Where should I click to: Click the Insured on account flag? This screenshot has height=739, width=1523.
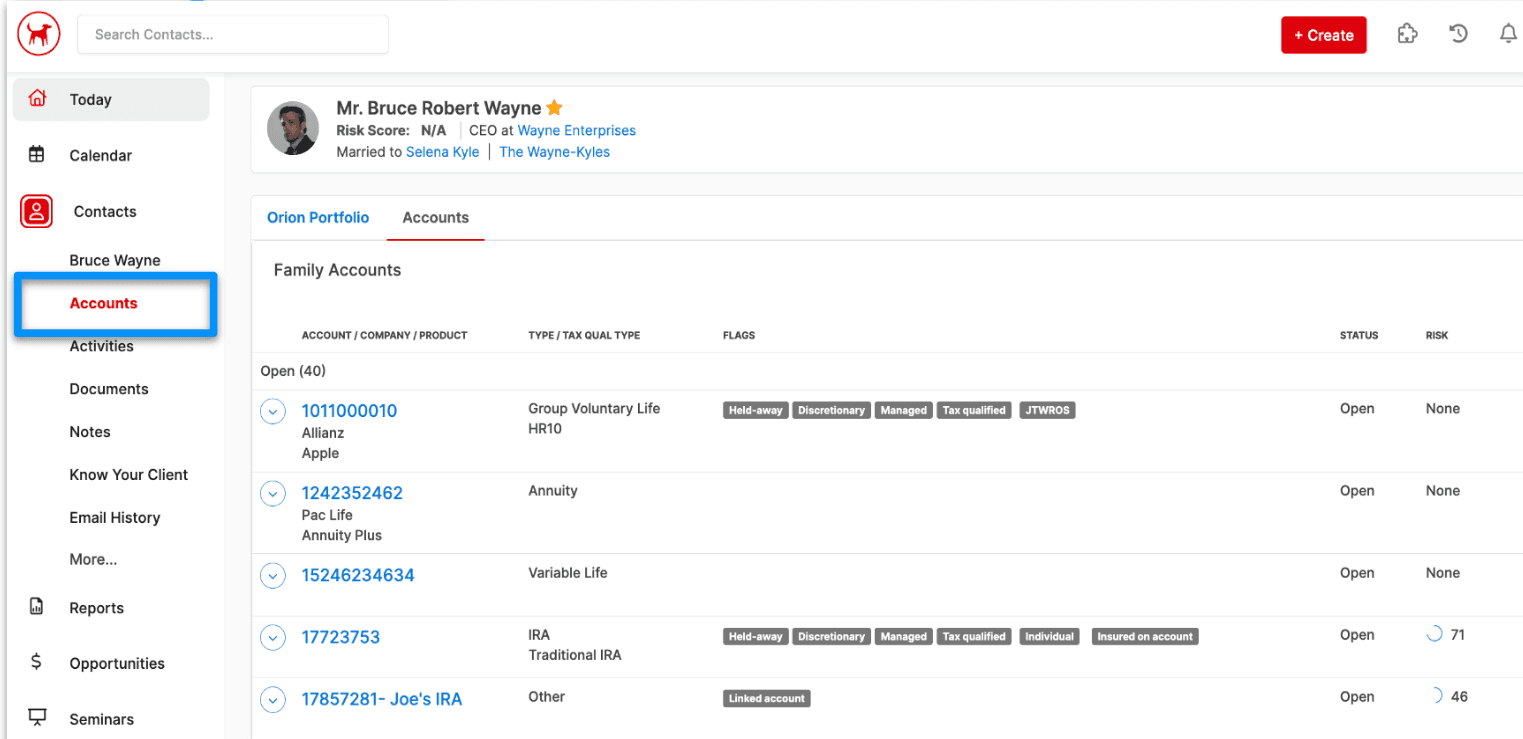click(1145, 636)
